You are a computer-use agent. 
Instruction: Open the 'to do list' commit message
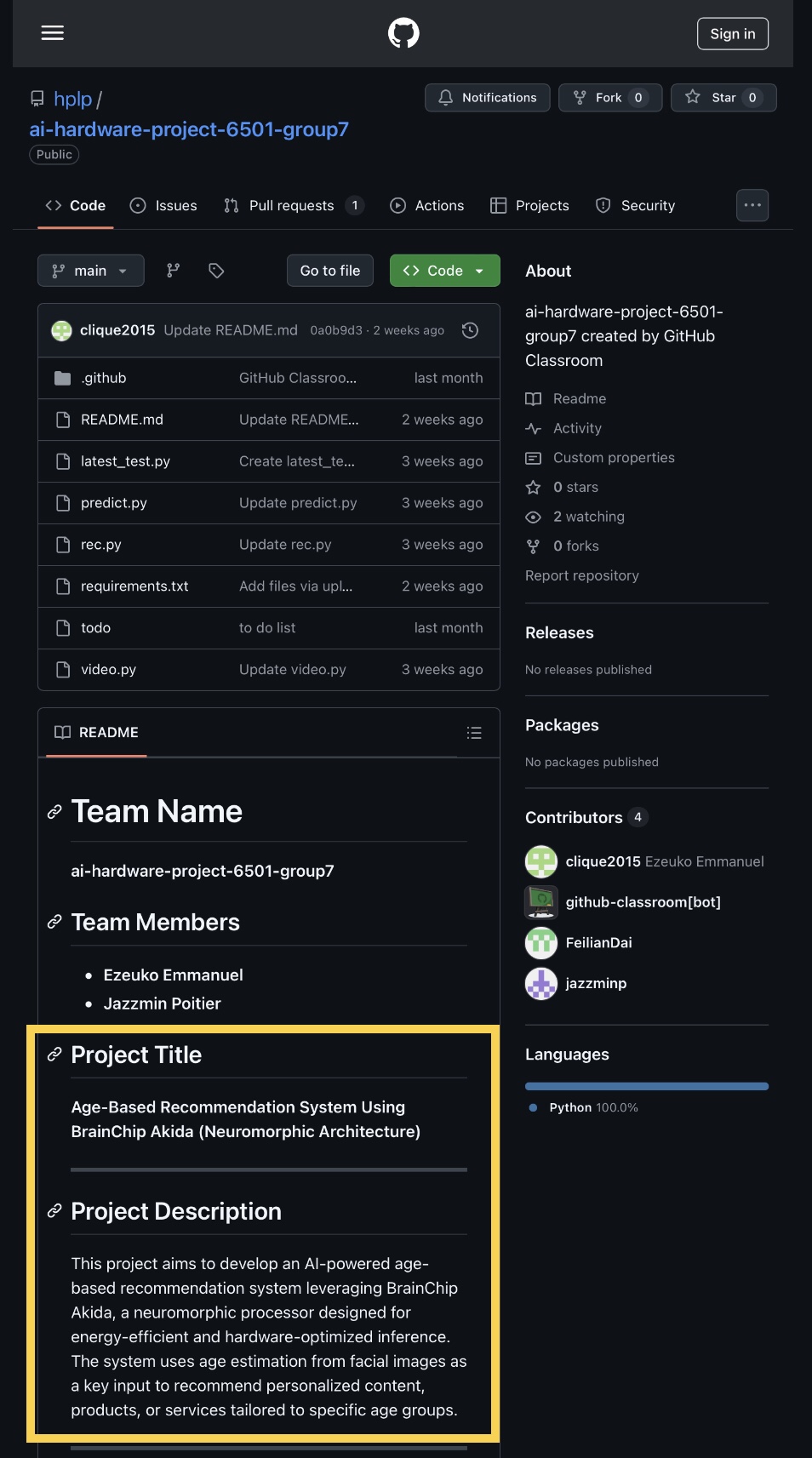[x=267, y=628]
